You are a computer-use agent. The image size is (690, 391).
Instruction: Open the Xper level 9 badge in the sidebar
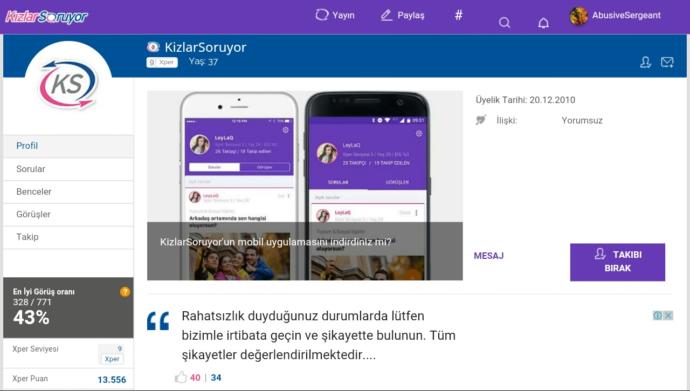click(112, 354)
